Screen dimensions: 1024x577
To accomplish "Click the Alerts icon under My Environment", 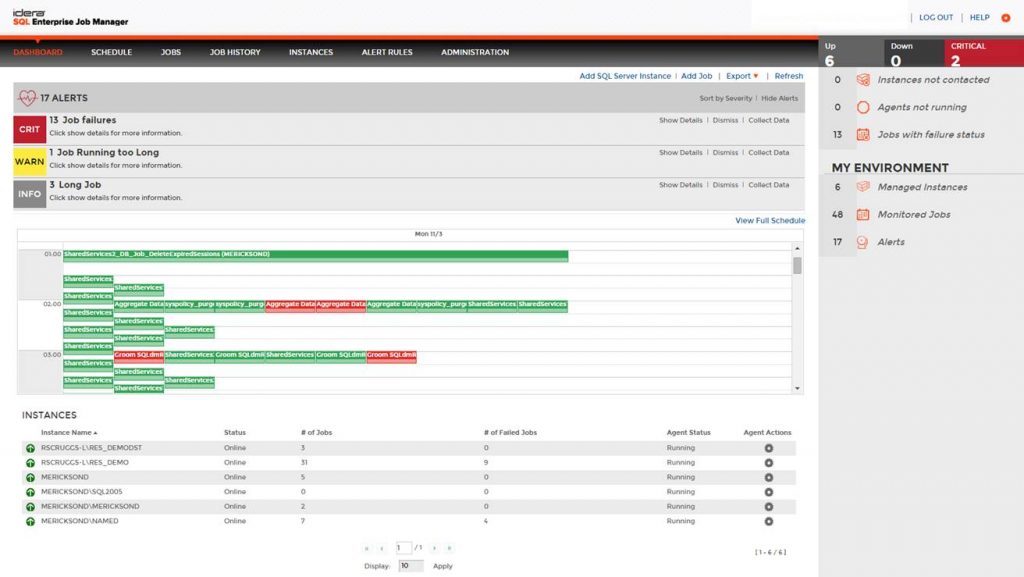I will pos(863,242).
